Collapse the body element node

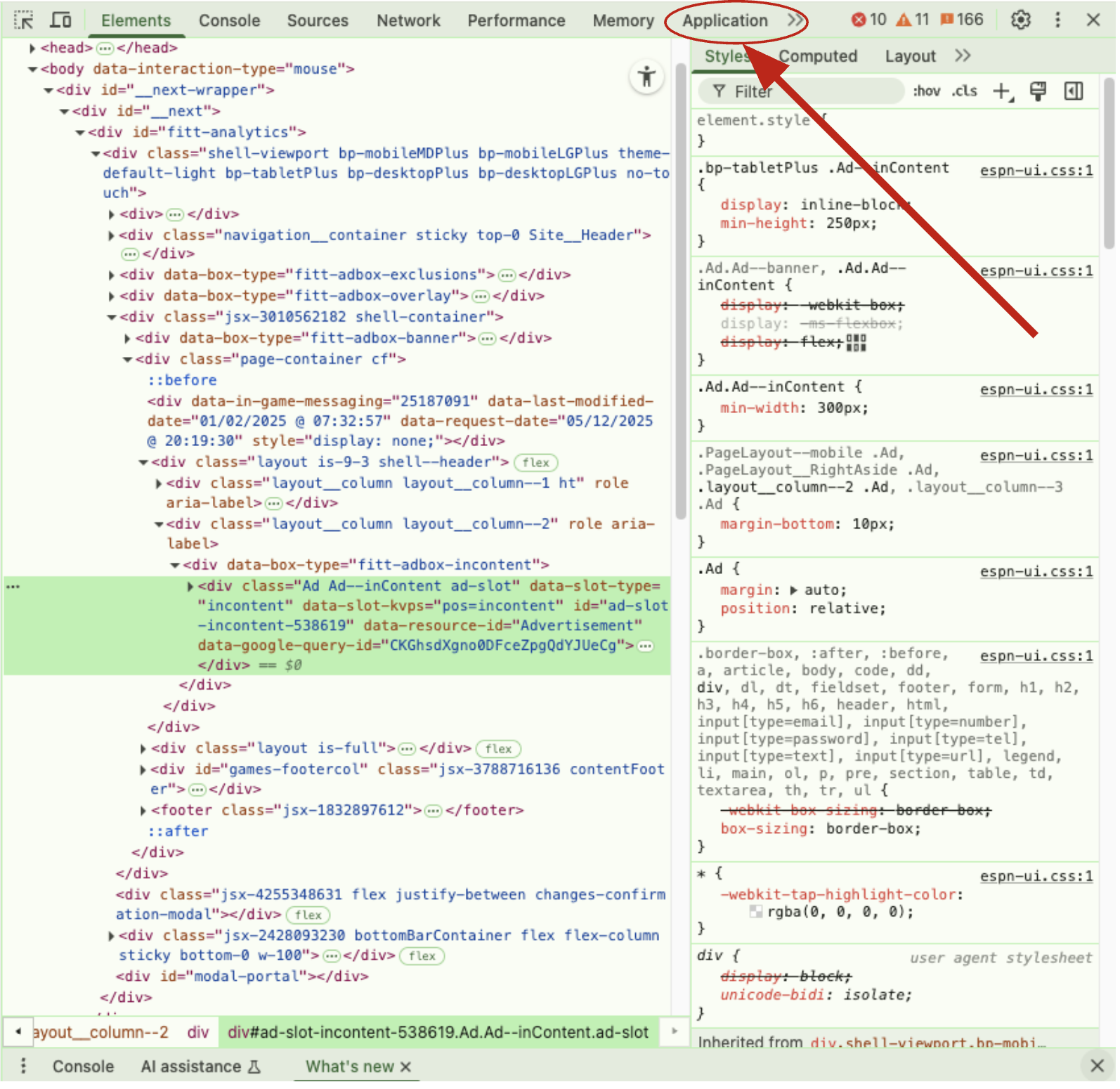(32, 70)
